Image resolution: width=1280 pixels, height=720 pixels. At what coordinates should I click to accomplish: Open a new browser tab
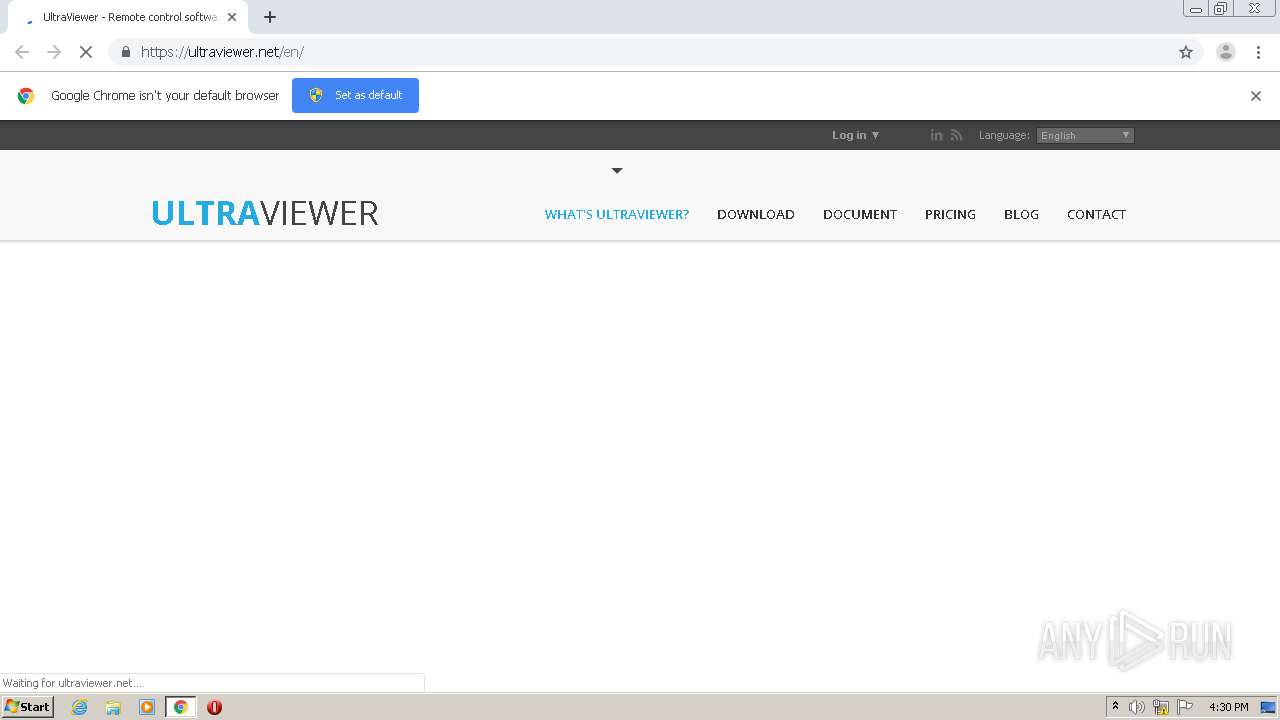tap(270, 17)
